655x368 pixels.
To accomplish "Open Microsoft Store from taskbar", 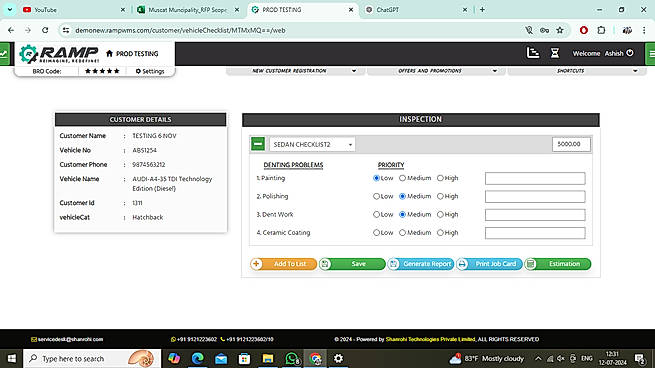I will 244,358.
